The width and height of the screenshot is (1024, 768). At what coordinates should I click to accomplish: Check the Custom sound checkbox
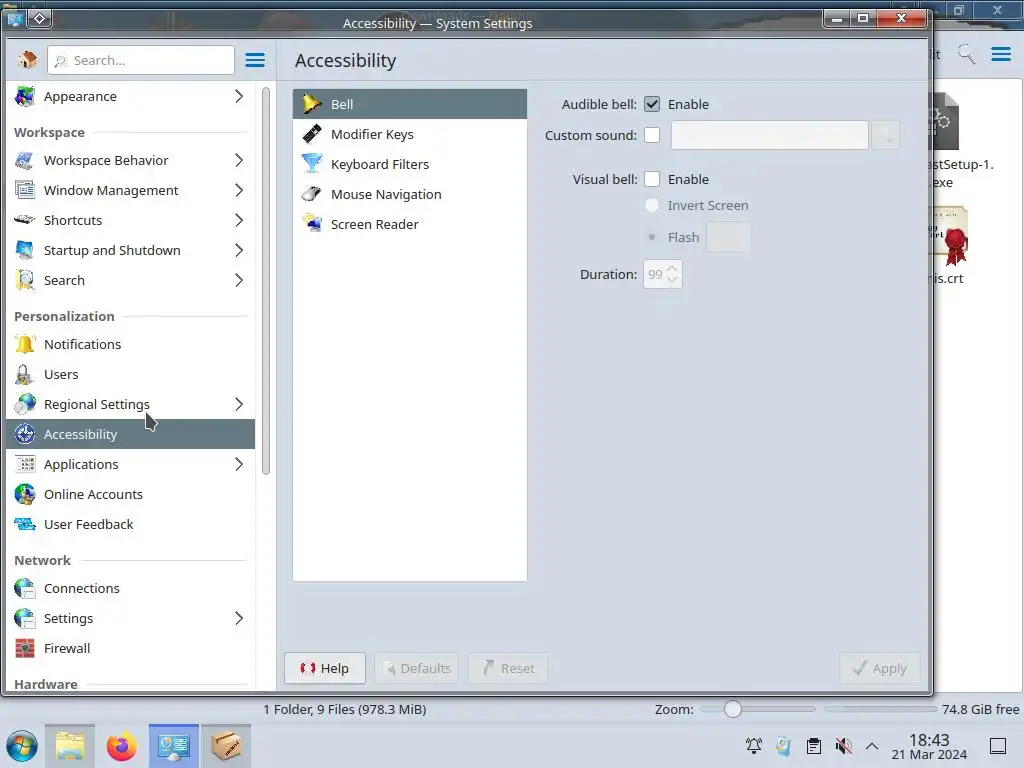pyautogui.click(x=652, y=135)
